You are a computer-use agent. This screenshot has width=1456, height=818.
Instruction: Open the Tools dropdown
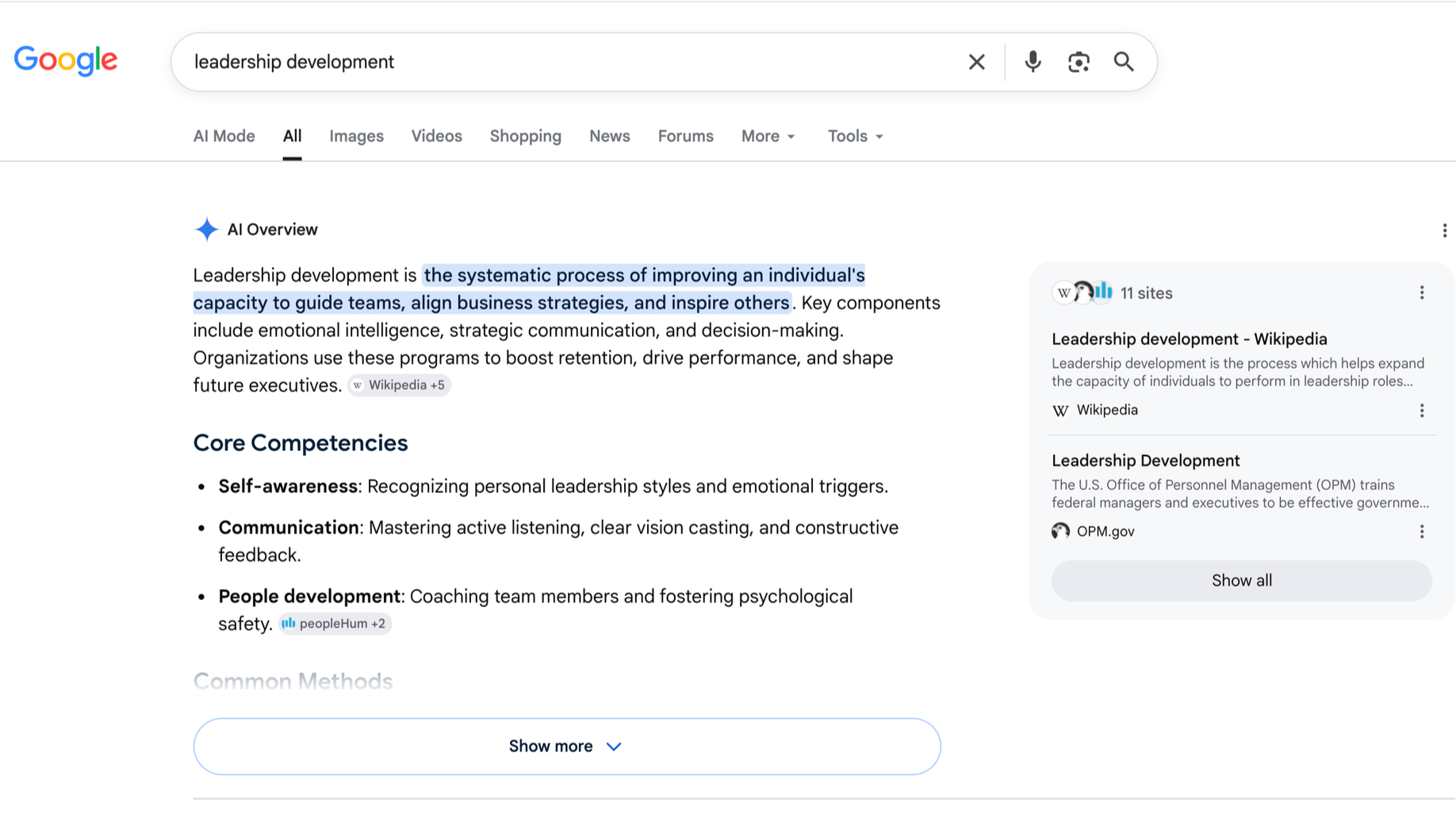(855, 136)
